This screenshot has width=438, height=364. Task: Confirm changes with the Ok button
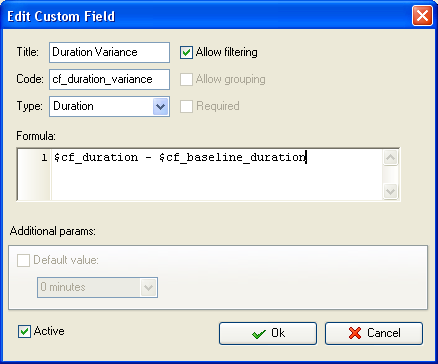[x=268, y=333]
